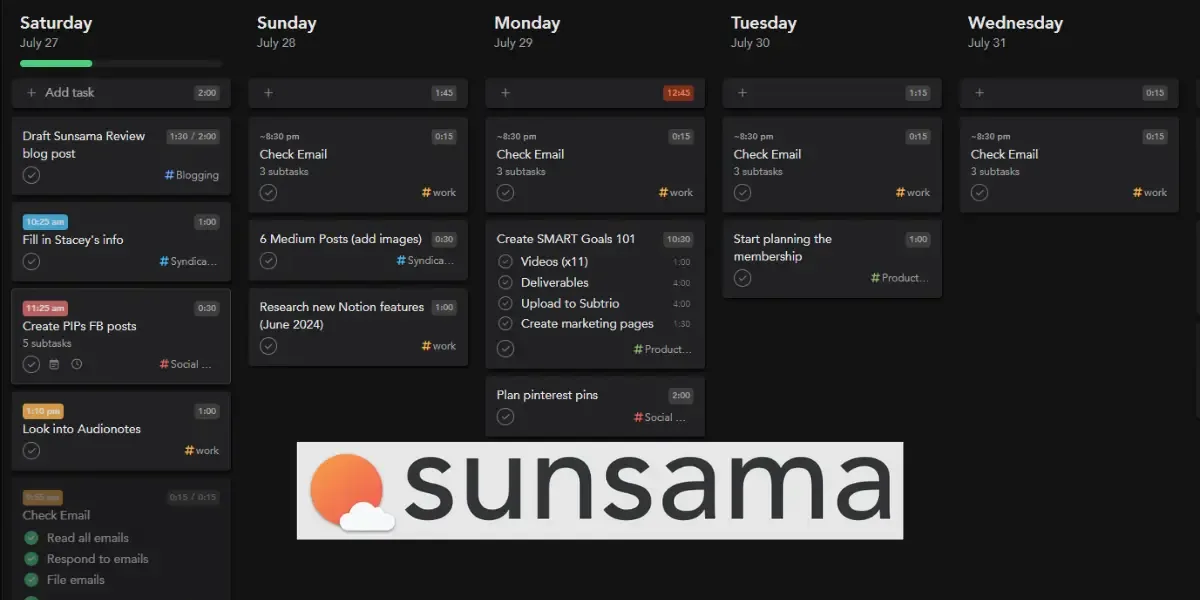Open the #Blogging channel tag

click(x=192, y=175)
